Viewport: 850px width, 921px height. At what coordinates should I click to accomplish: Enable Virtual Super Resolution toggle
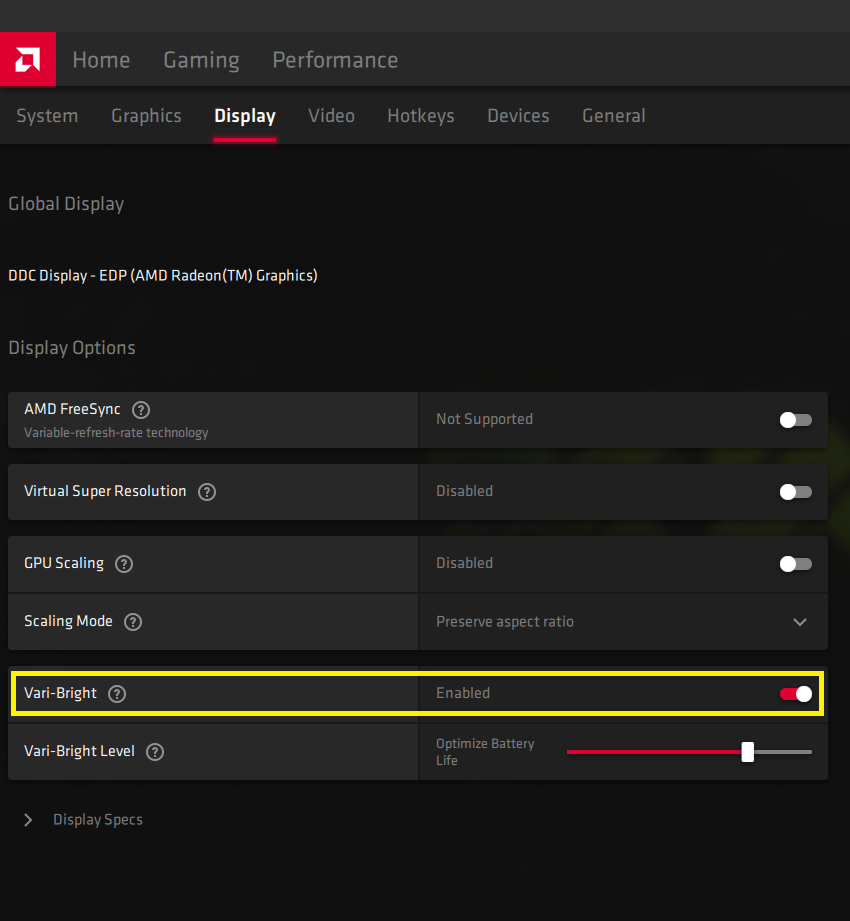pos(795,492)
